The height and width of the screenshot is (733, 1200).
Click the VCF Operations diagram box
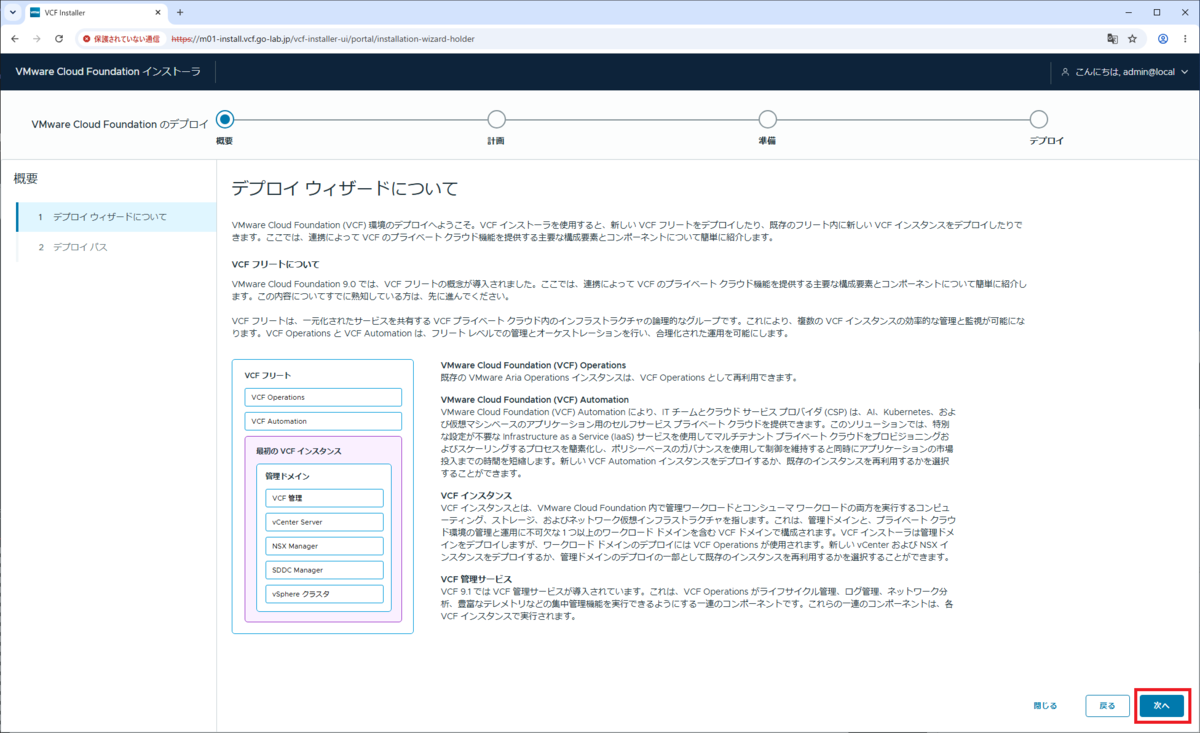(x=323, y=397)
